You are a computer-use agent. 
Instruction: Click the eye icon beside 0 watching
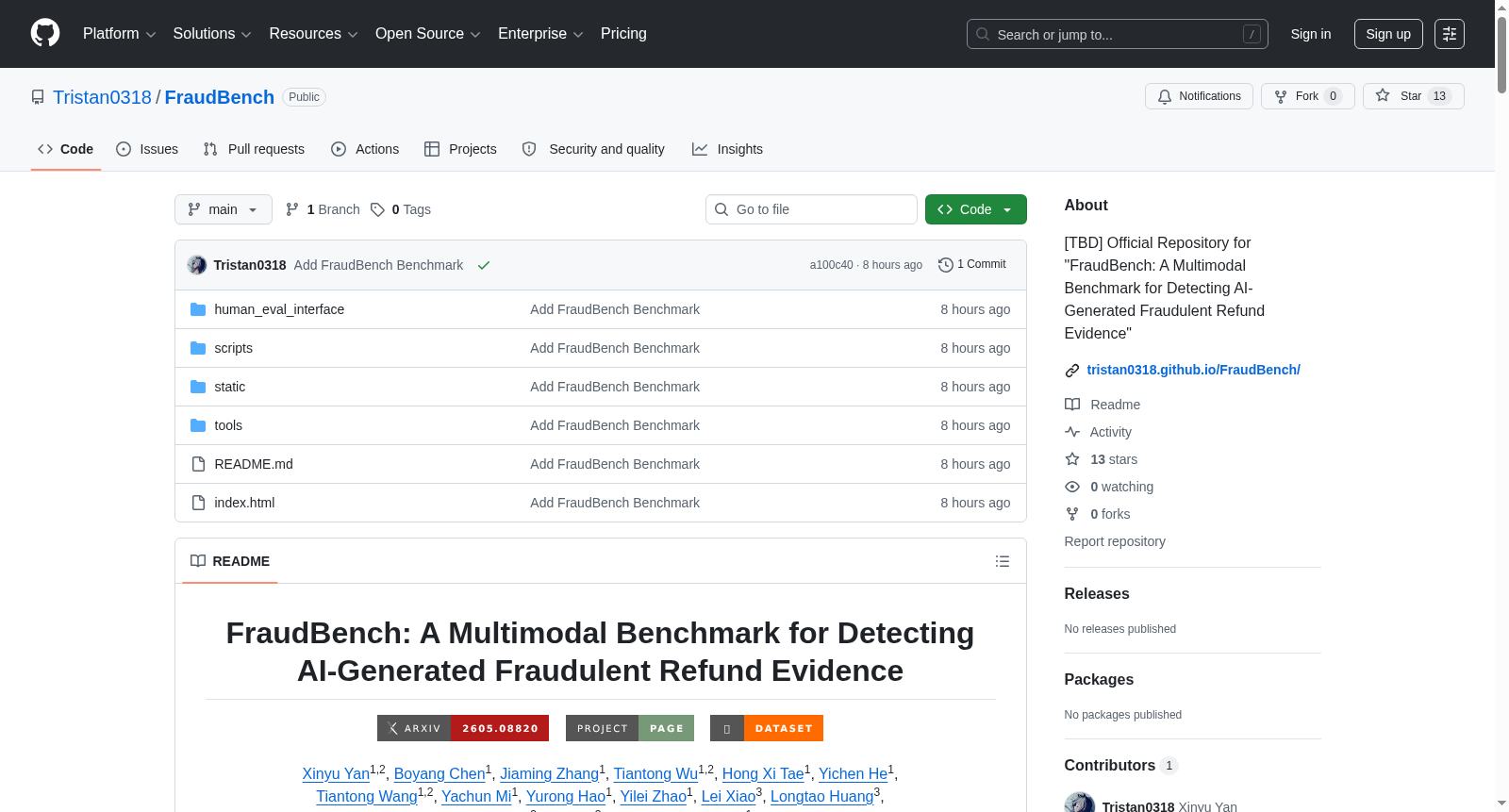[x=1072, y=487]
